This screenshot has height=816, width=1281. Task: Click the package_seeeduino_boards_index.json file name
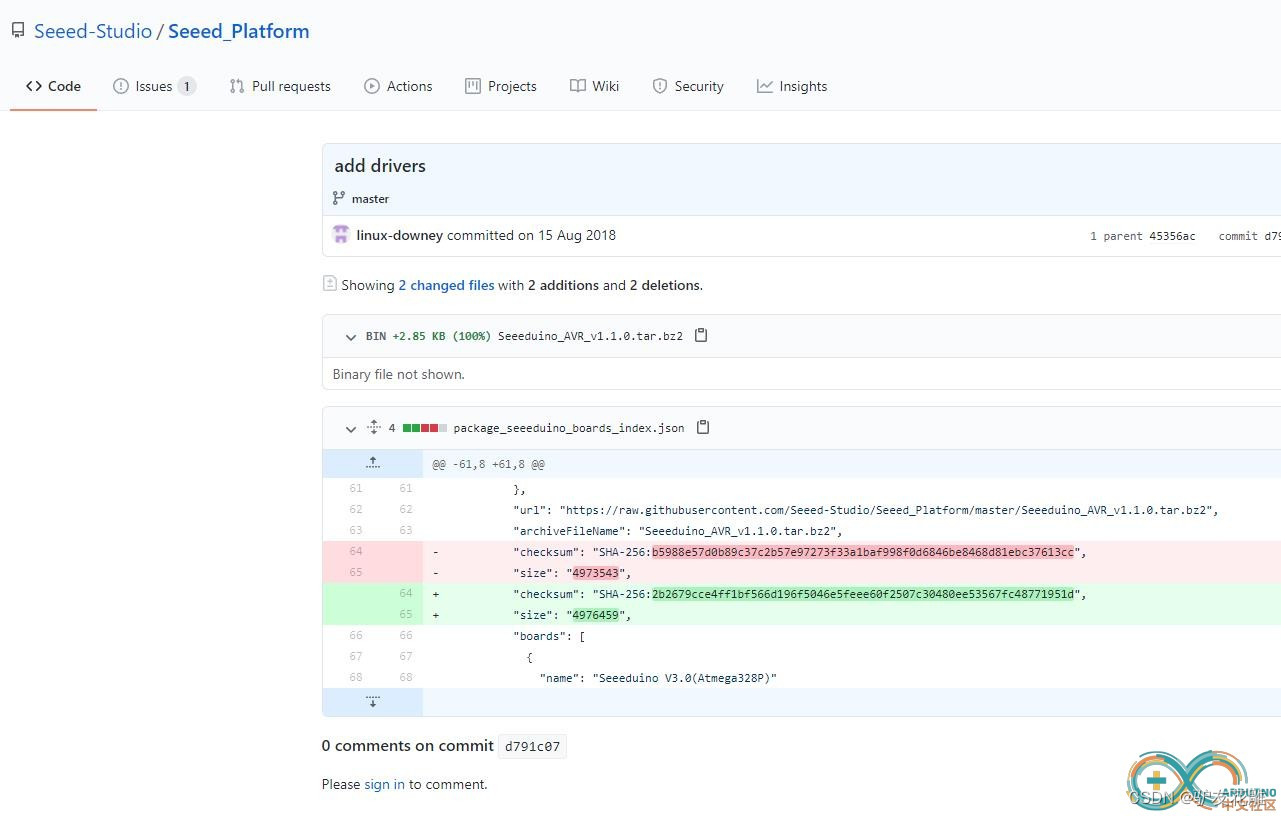point(569,428)
